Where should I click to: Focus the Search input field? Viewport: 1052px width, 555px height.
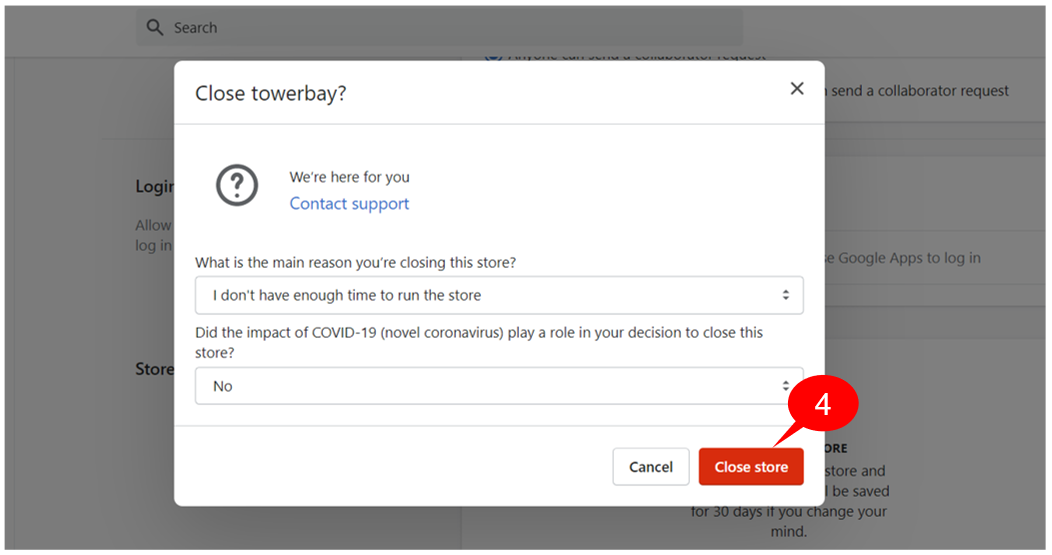439,28
